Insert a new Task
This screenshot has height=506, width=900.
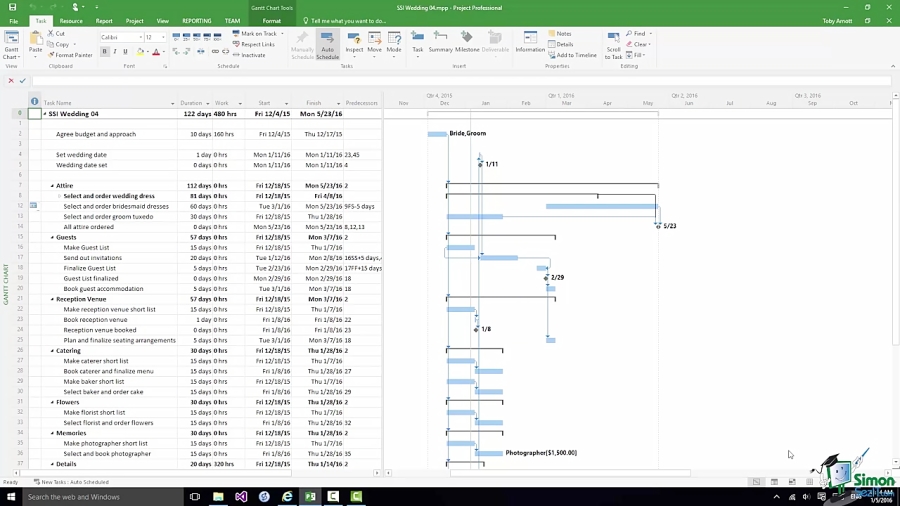pyautogui.click(x=417, y=44)
